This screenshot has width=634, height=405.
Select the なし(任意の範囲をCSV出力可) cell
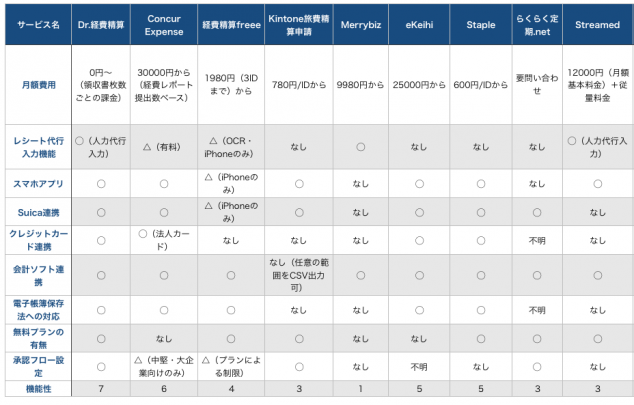(299, 275)
